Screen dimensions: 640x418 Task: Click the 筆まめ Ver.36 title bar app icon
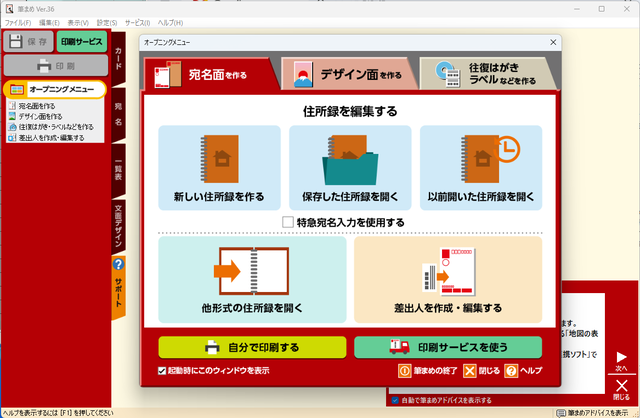(x=9, y=9)
